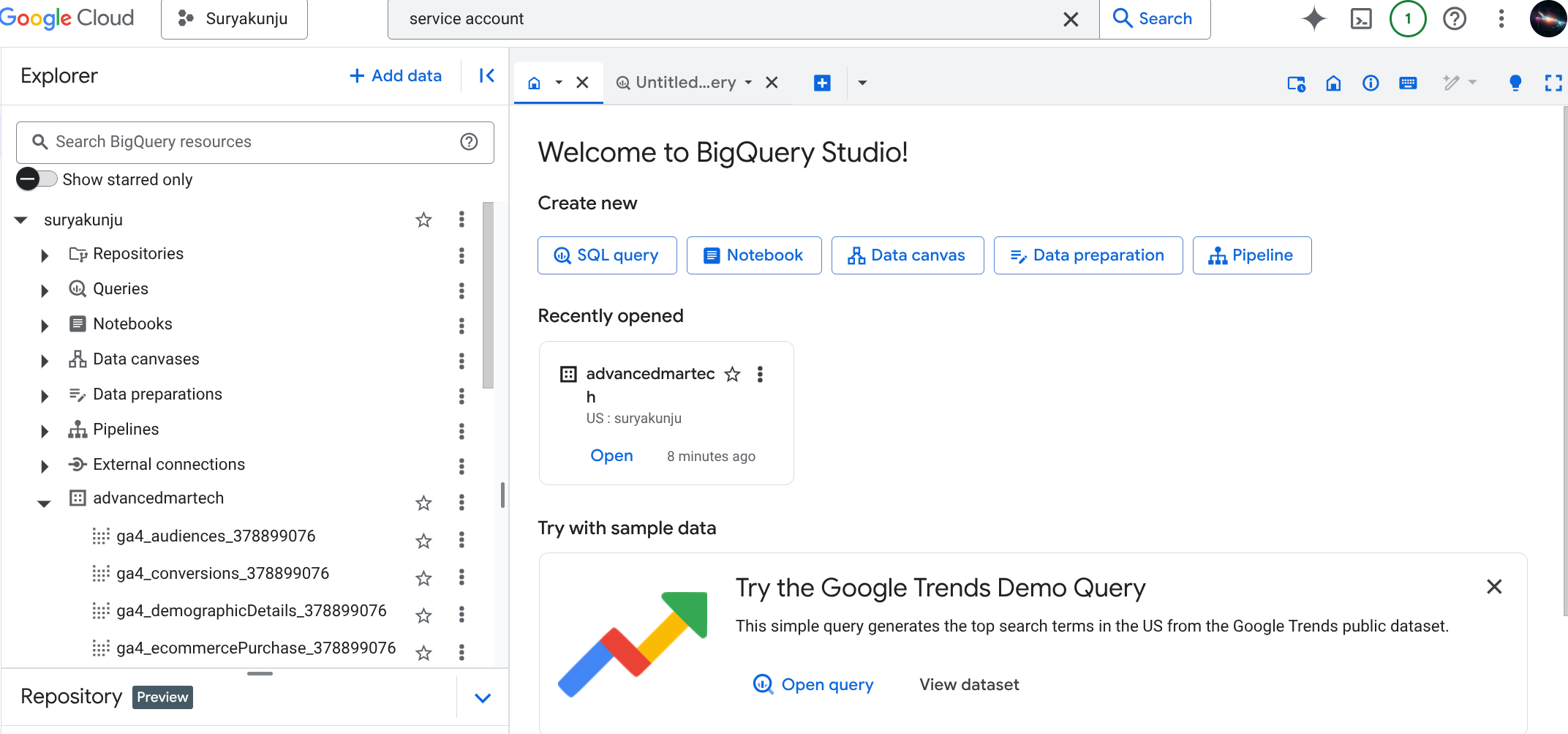Create a new Pipeline
Viewport: 1568px width, 734px height.
click(x=1252, y=255)
